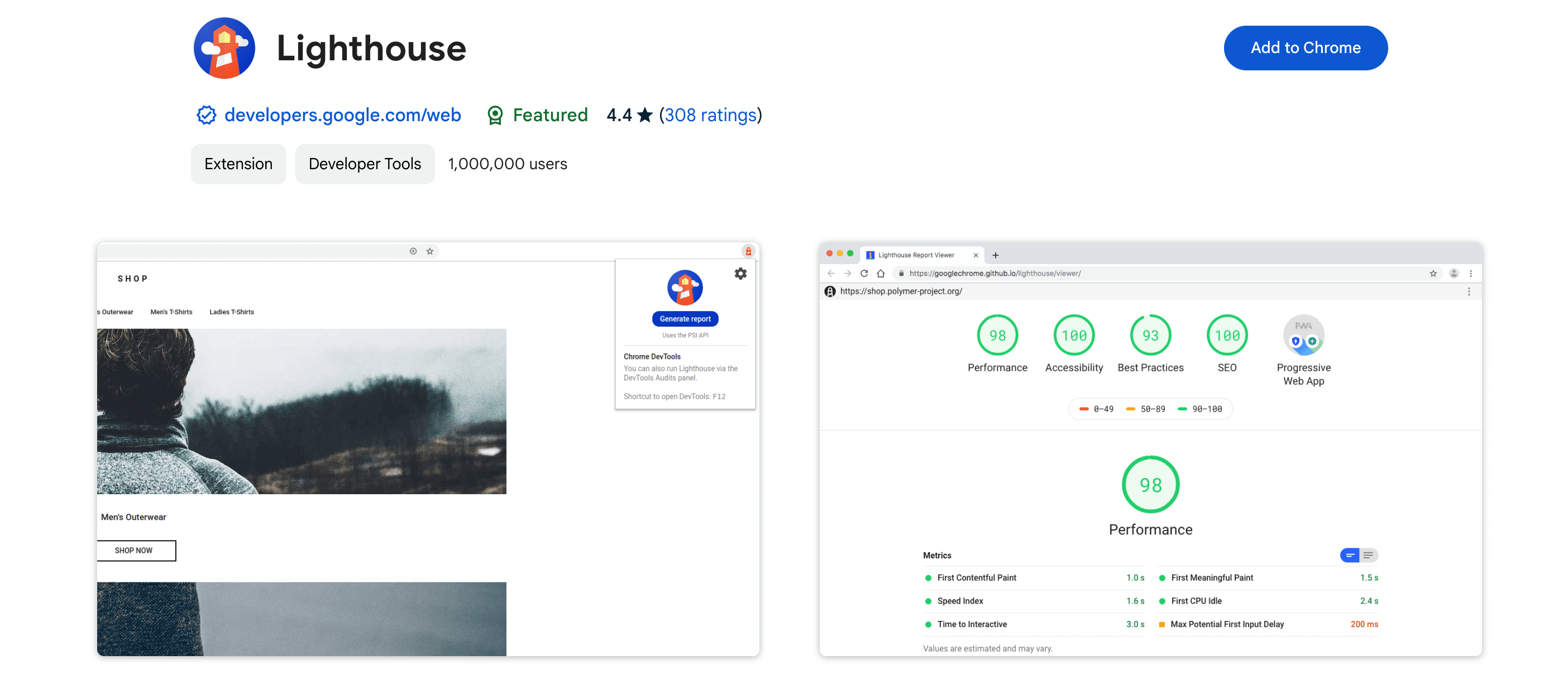Select the Outerwear shop tab

tap(115, 312)
